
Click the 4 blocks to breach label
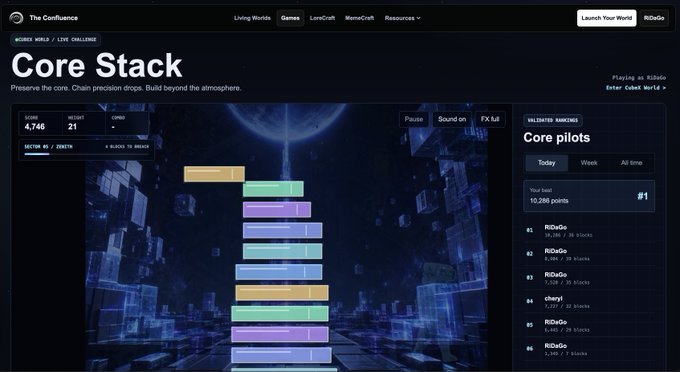[x=127, y=147]
